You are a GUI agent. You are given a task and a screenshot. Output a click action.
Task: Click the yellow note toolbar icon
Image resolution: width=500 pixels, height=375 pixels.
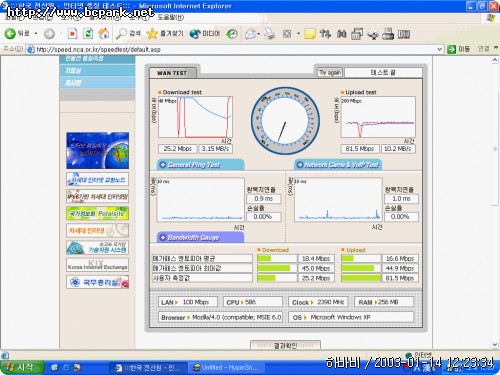[x=310, y=34]
